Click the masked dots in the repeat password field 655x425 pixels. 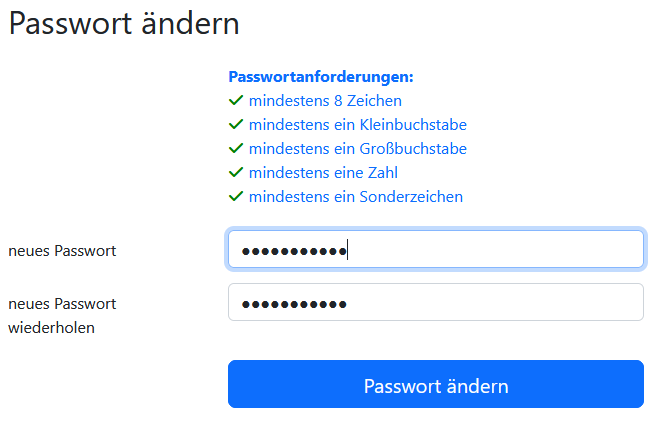tap(295, 304)
